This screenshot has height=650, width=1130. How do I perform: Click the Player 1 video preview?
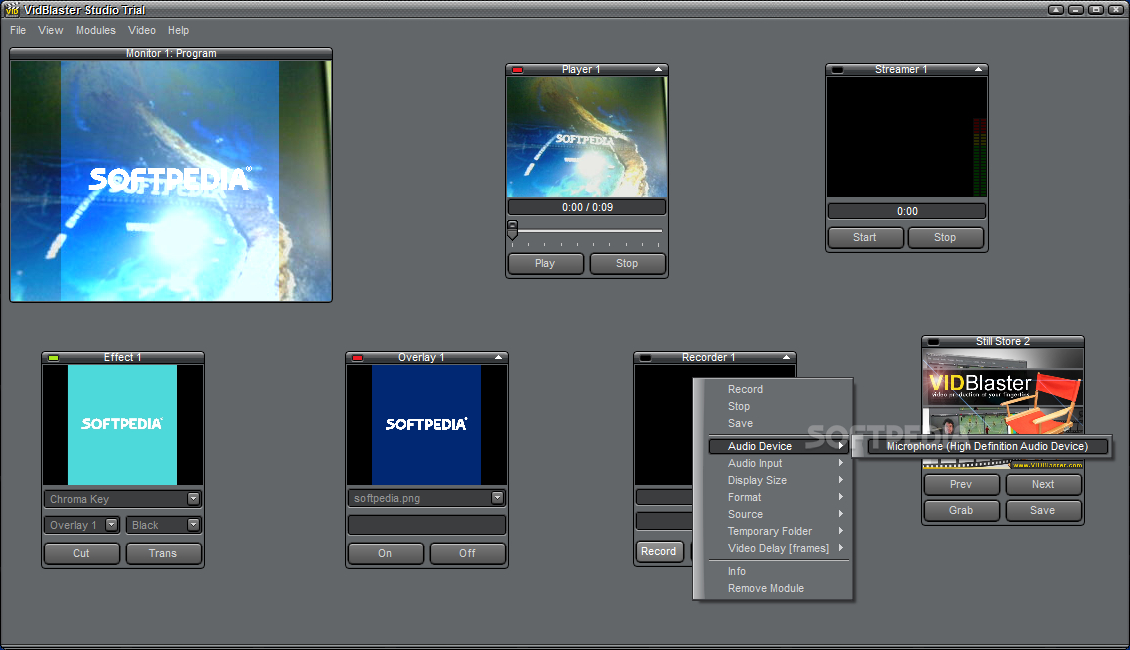click(x=587, y=137)
